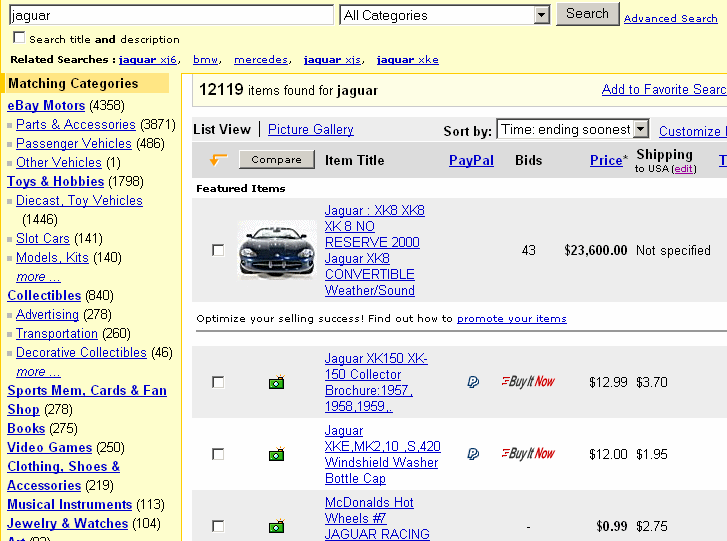The width and height of the screenshot is (727, 541).
Task: Open related search mercedes
Action: pos(261,60)
